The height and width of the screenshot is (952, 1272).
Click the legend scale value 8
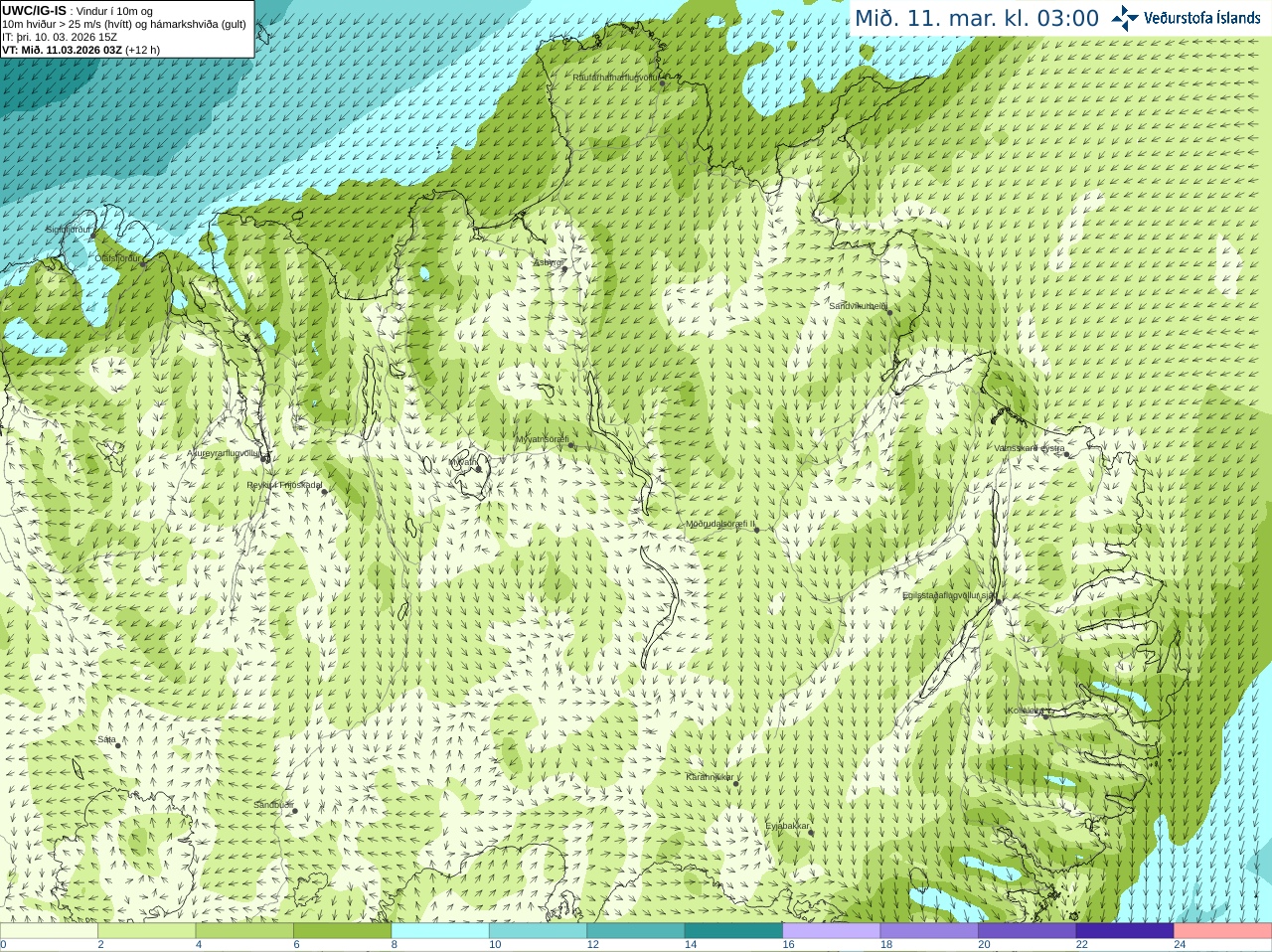tap(395, 945)
